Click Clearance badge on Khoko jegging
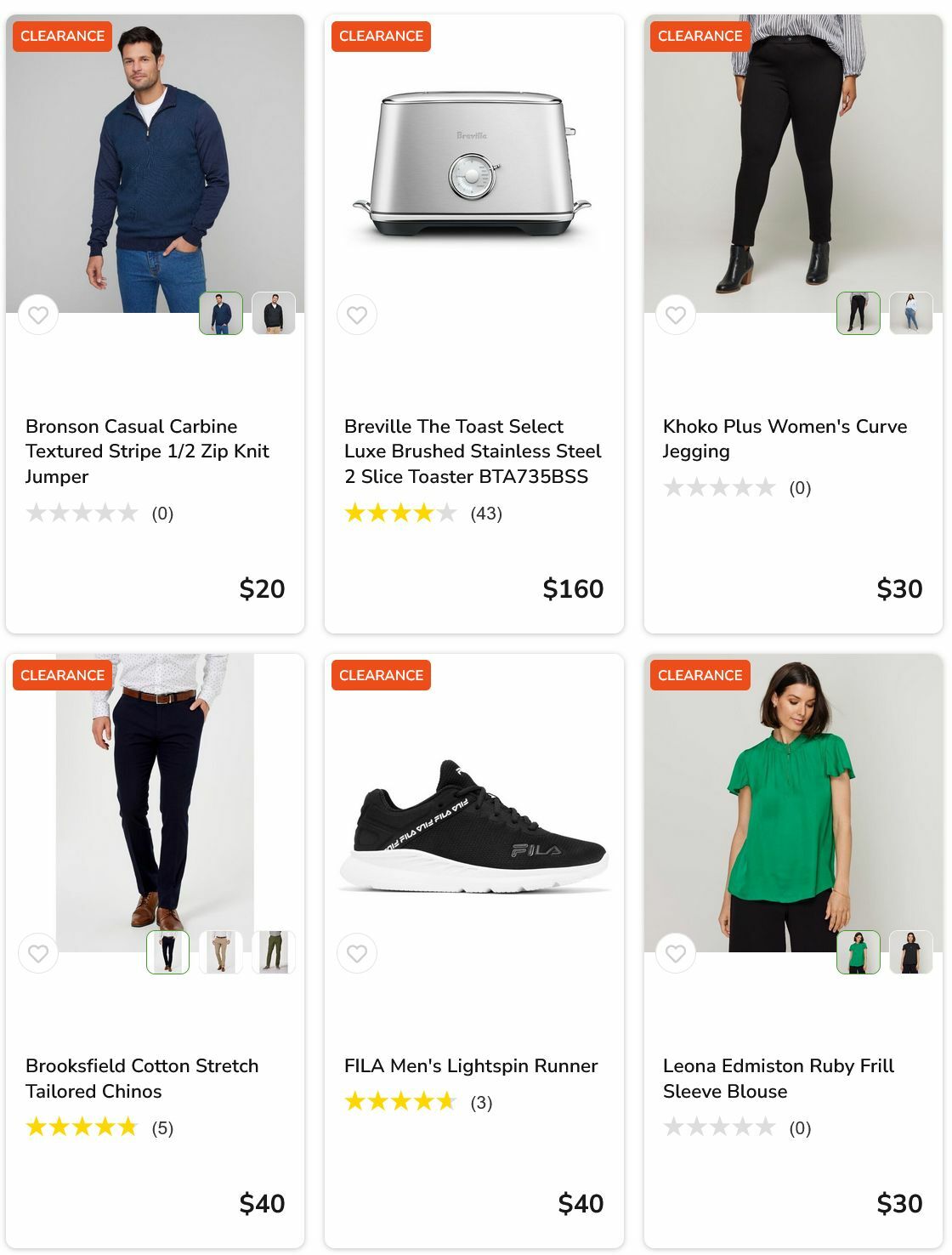The height and width of the screenshot is (1255, 952). (x=700, y=36)
